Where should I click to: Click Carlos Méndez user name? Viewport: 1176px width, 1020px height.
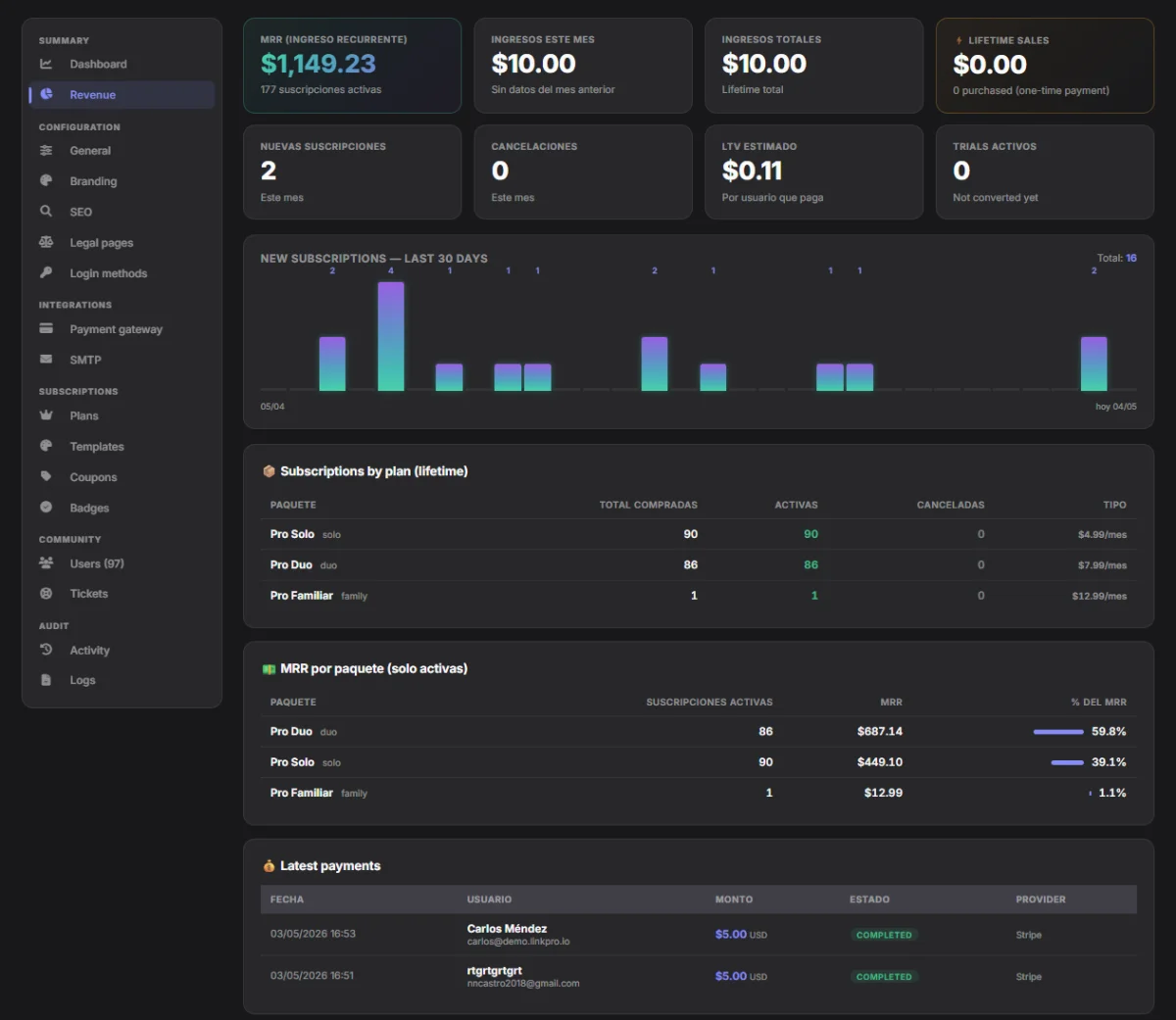[507, 929]
